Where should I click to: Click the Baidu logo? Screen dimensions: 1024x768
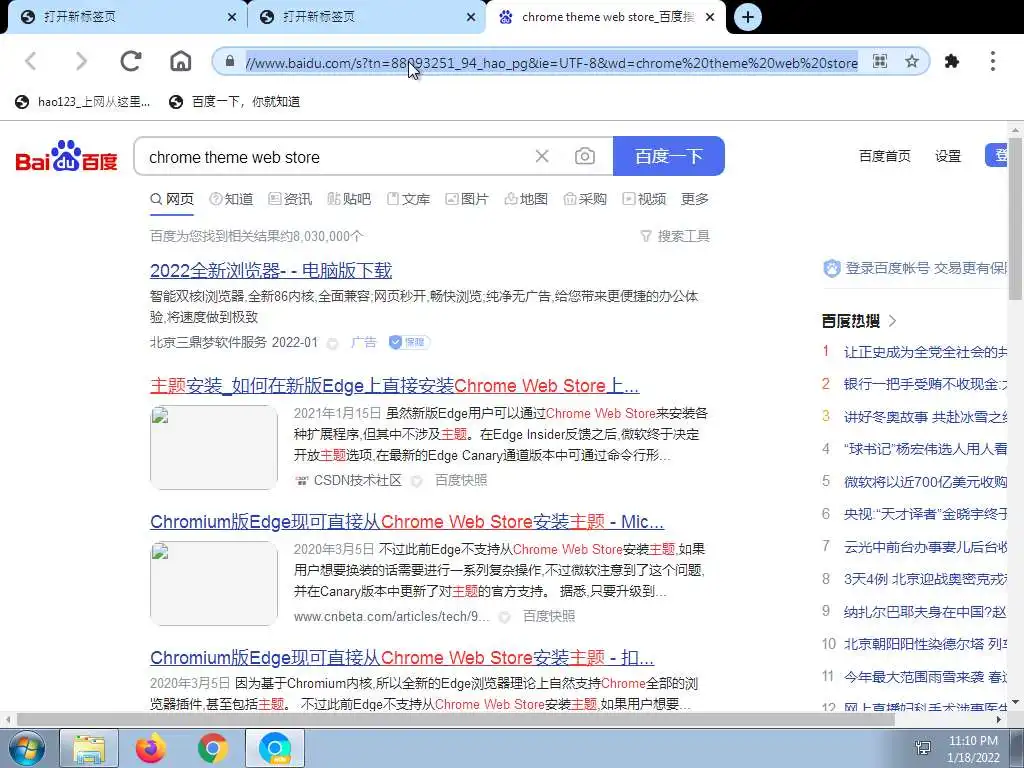[66, 156]
